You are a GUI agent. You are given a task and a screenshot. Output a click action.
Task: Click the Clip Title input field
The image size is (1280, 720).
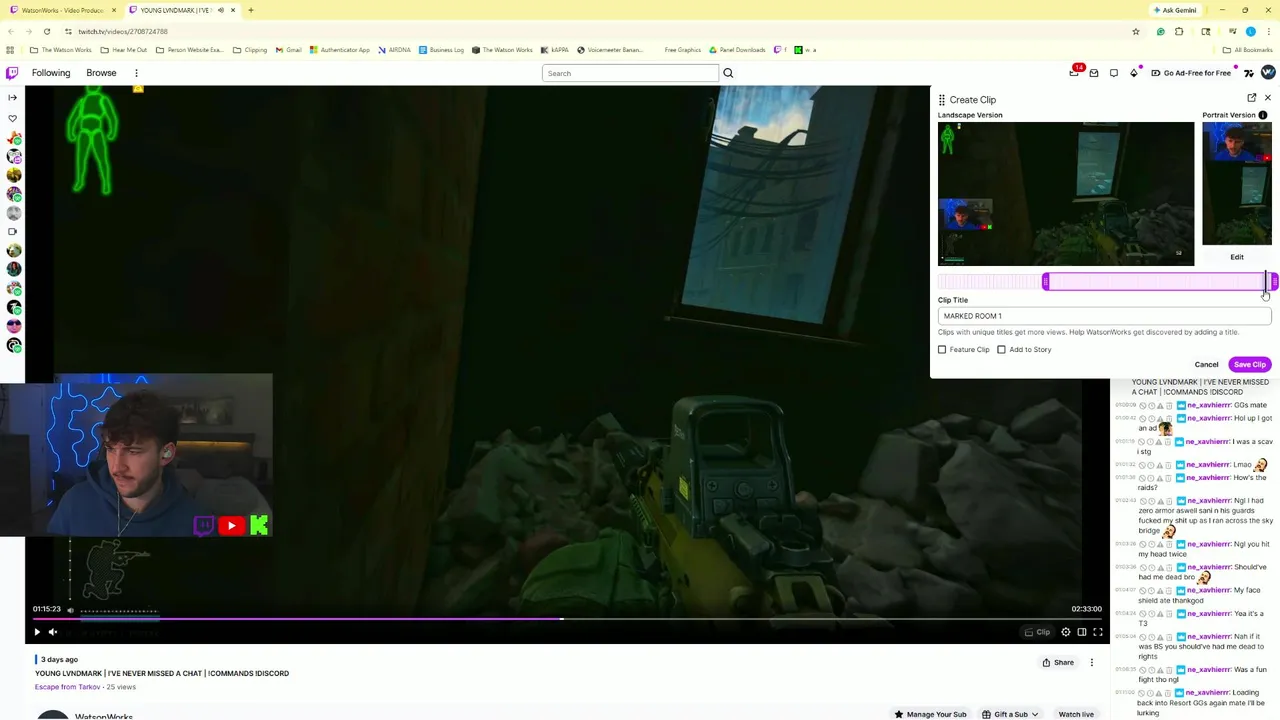(x=1104, y=316)
